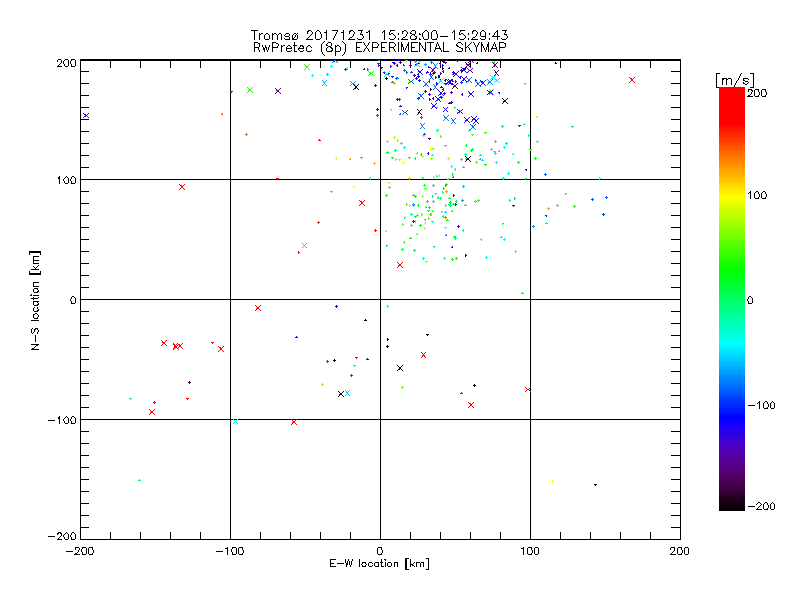Click the lone yellow dot in the plot's lower-right cell
Viewport: 800px width, 600px height.
553,481
